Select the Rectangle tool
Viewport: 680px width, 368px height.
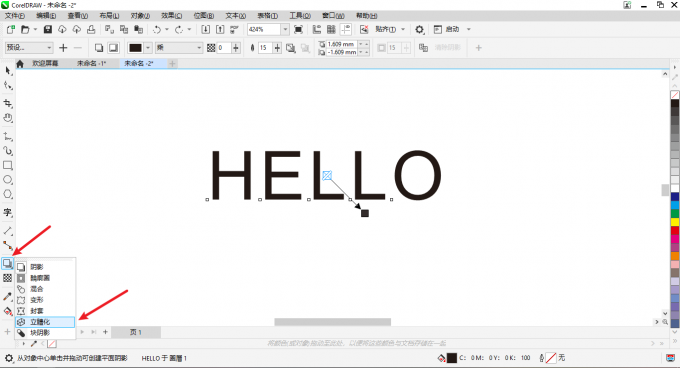click(8, 165)
